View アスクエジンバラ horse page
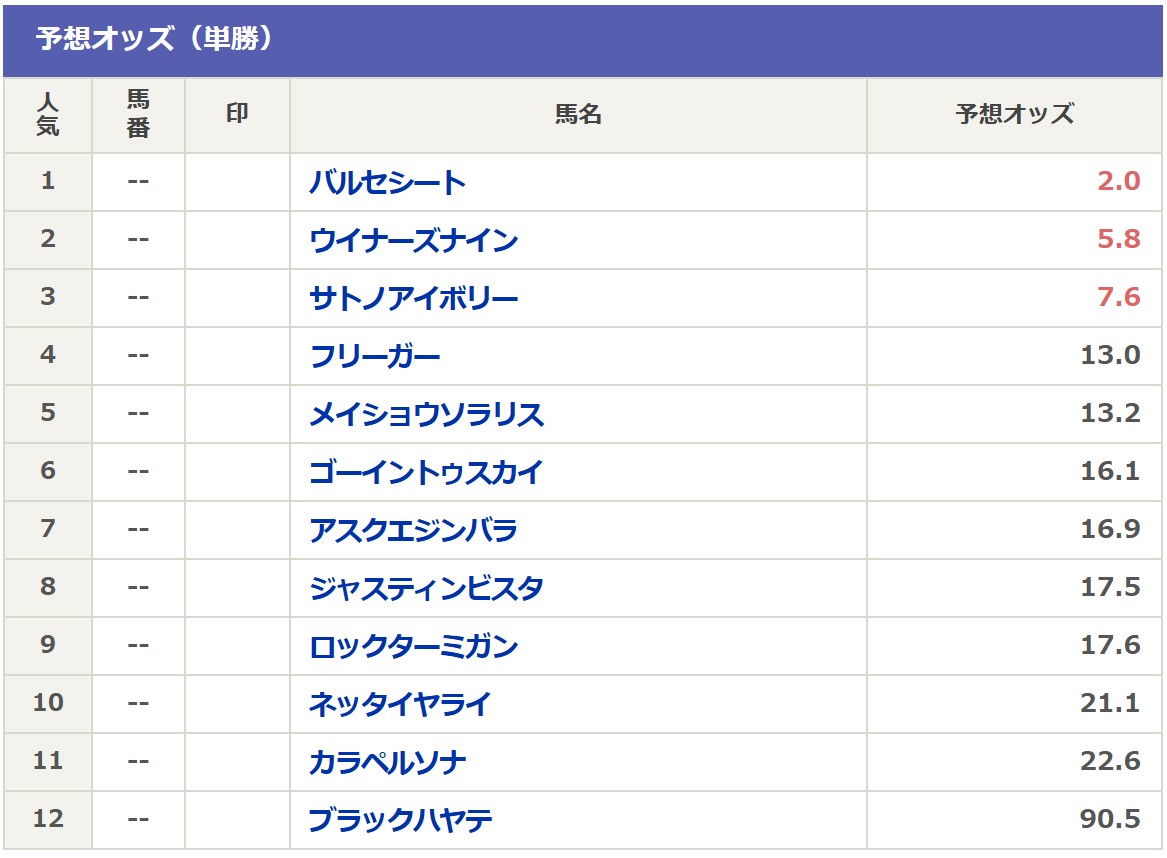 [413, 530]
